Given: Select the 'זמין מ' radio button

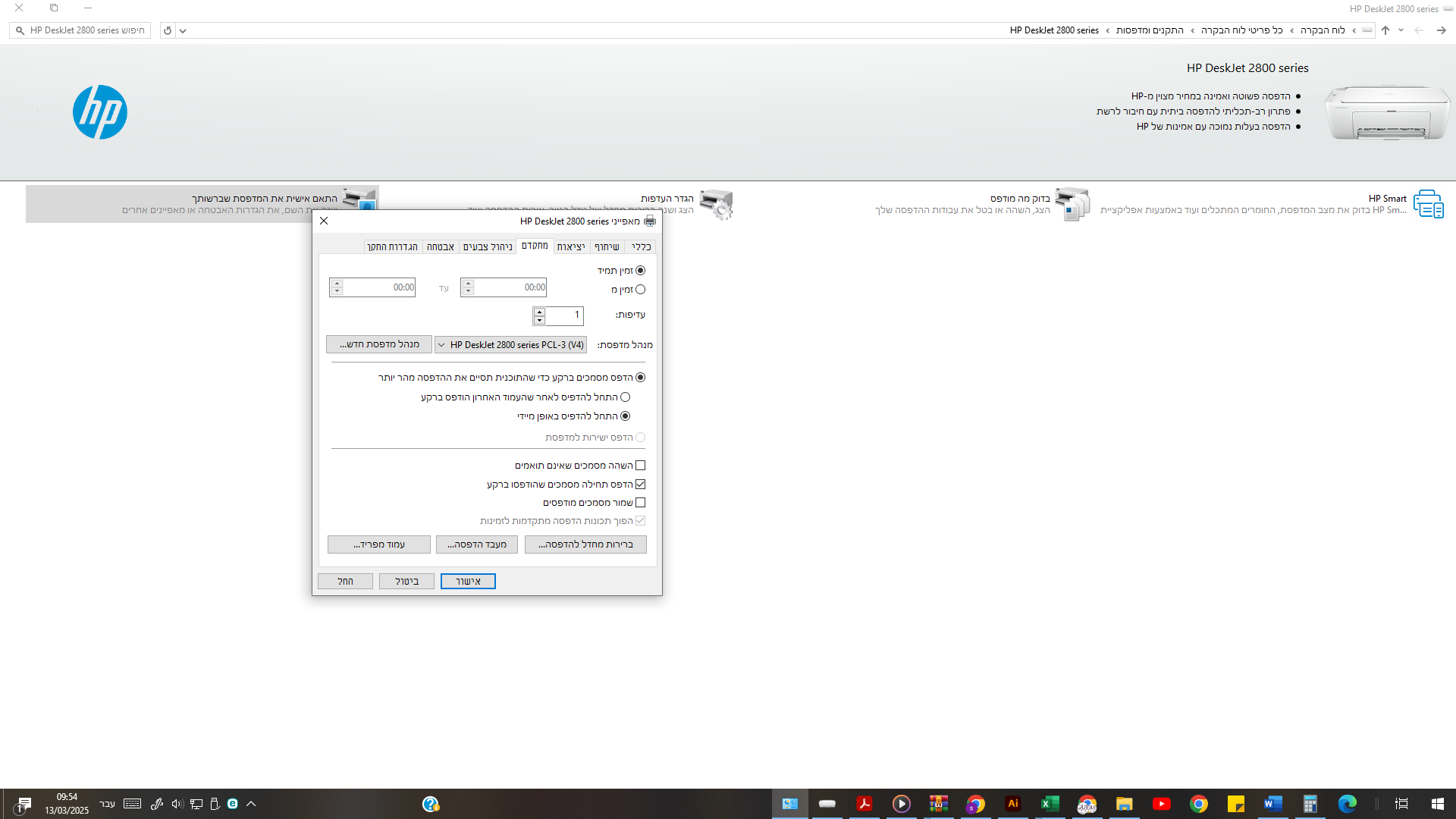Looking at the screenshot, I should click(x=641, y=290).
